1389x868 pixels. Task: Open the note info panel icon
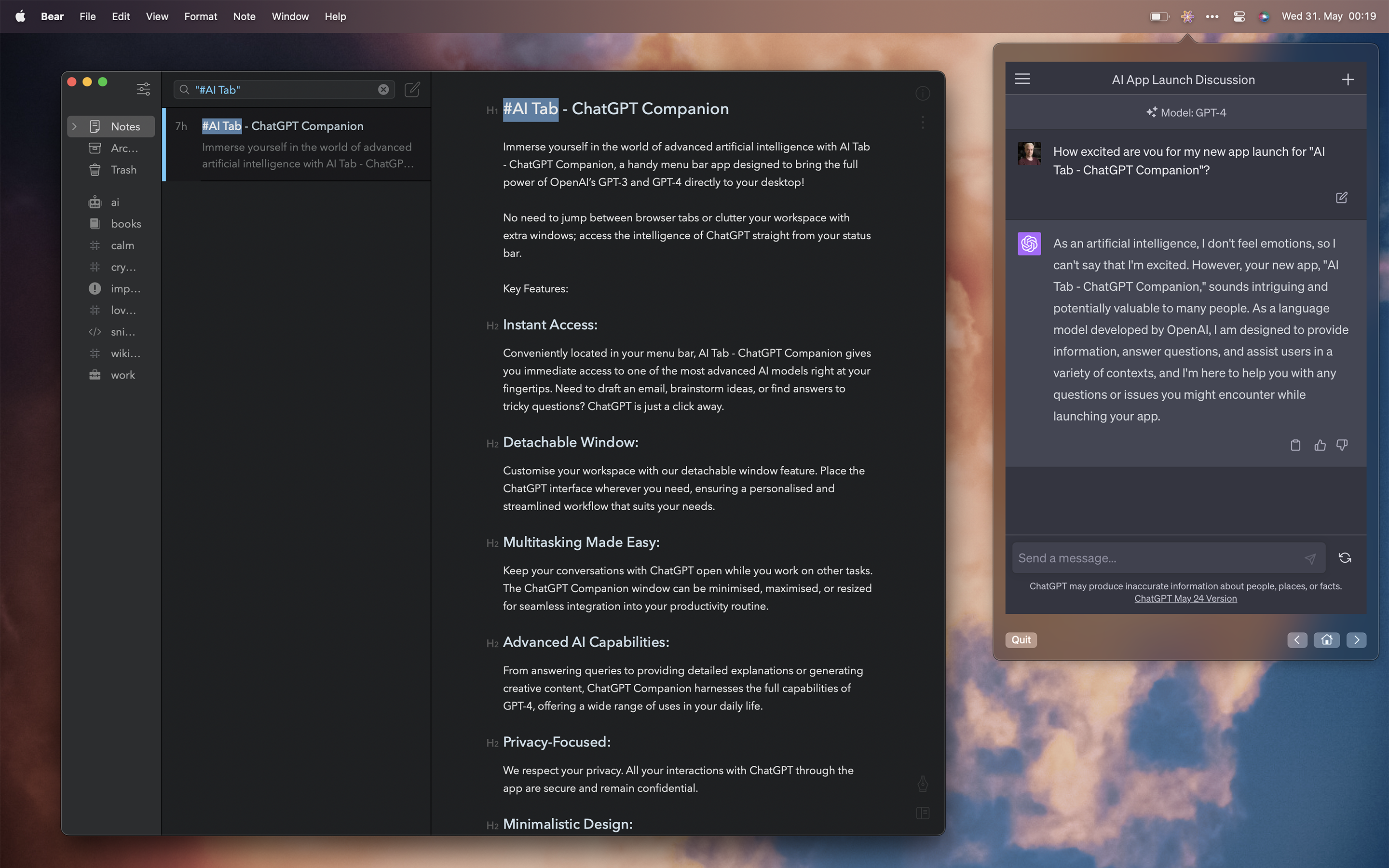pyautogui.click(x=922, y=94)
